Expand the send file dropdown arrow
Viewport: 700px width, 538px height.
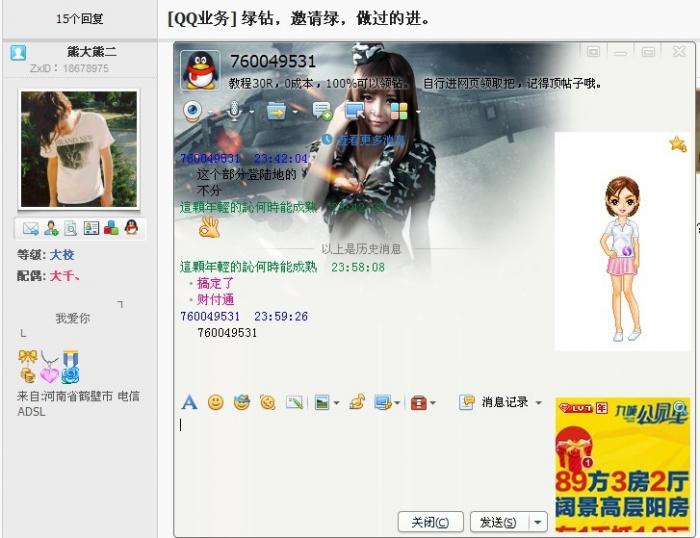pyautogui.click(x=295, y=112)
